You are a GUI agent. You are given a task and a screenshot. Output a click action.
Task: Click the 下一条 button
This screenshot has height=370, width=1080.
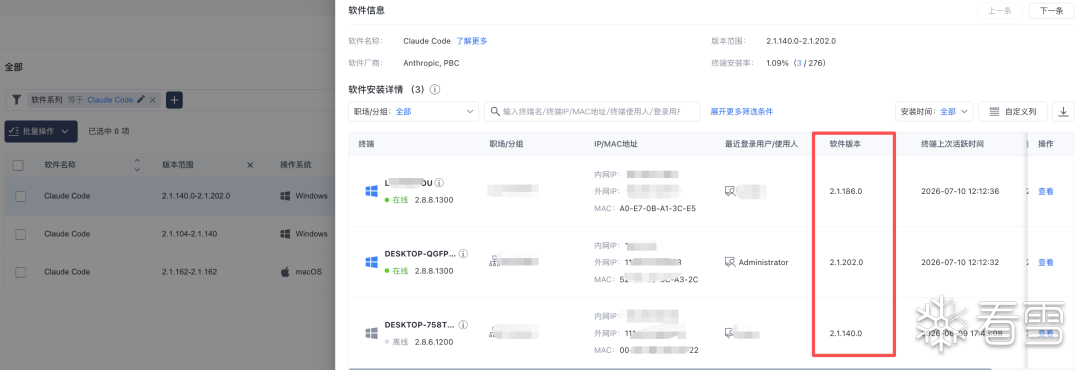click(x=1051, y=10)
